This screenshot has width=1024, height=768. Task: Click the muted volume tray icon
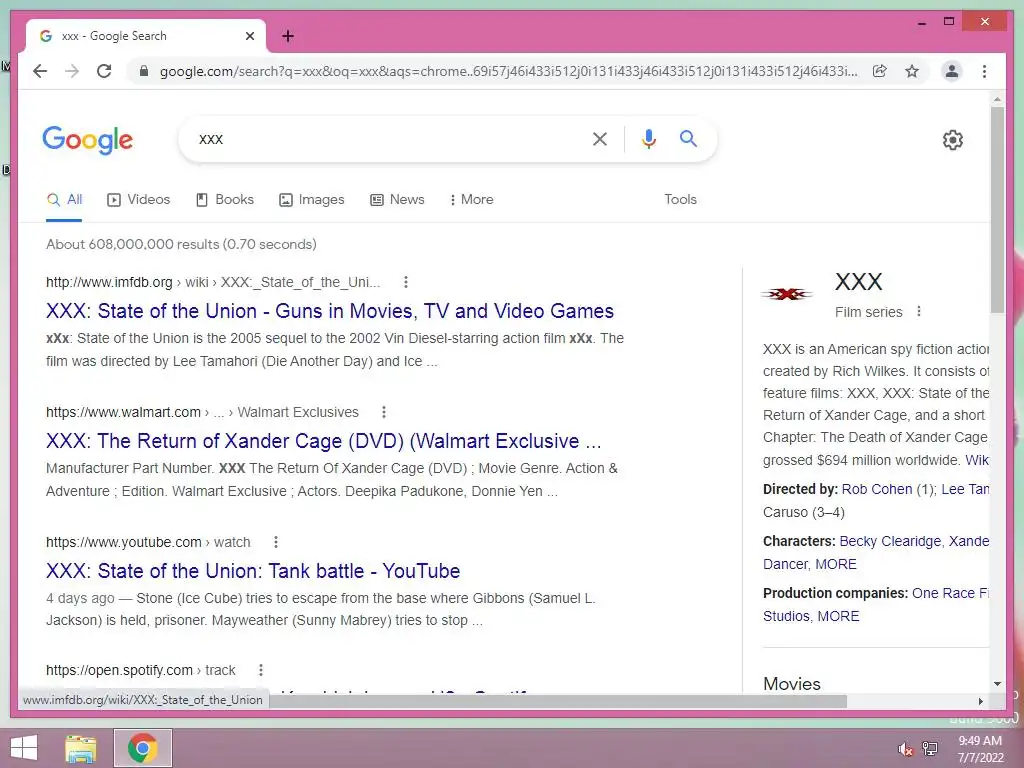(905, 749)
